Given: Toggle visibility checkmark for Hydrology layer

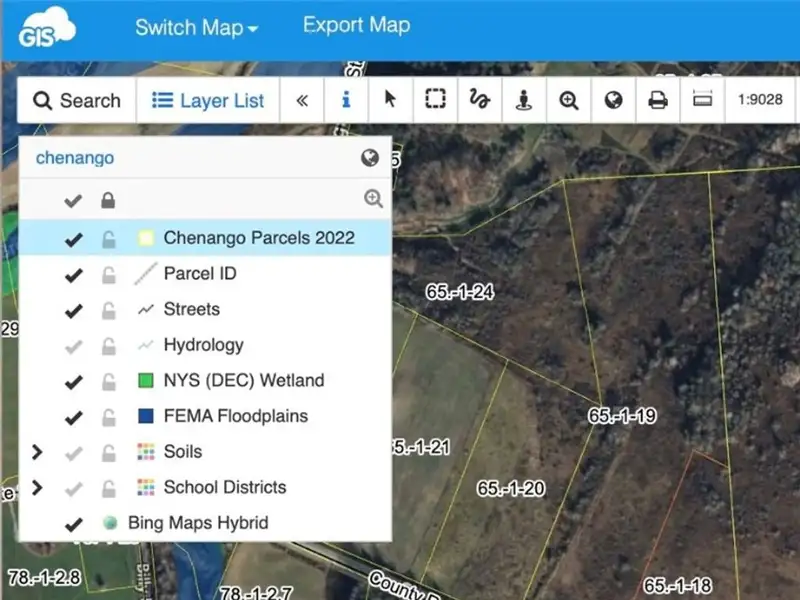Looking at the screenshot, I should tap(73, 345).
